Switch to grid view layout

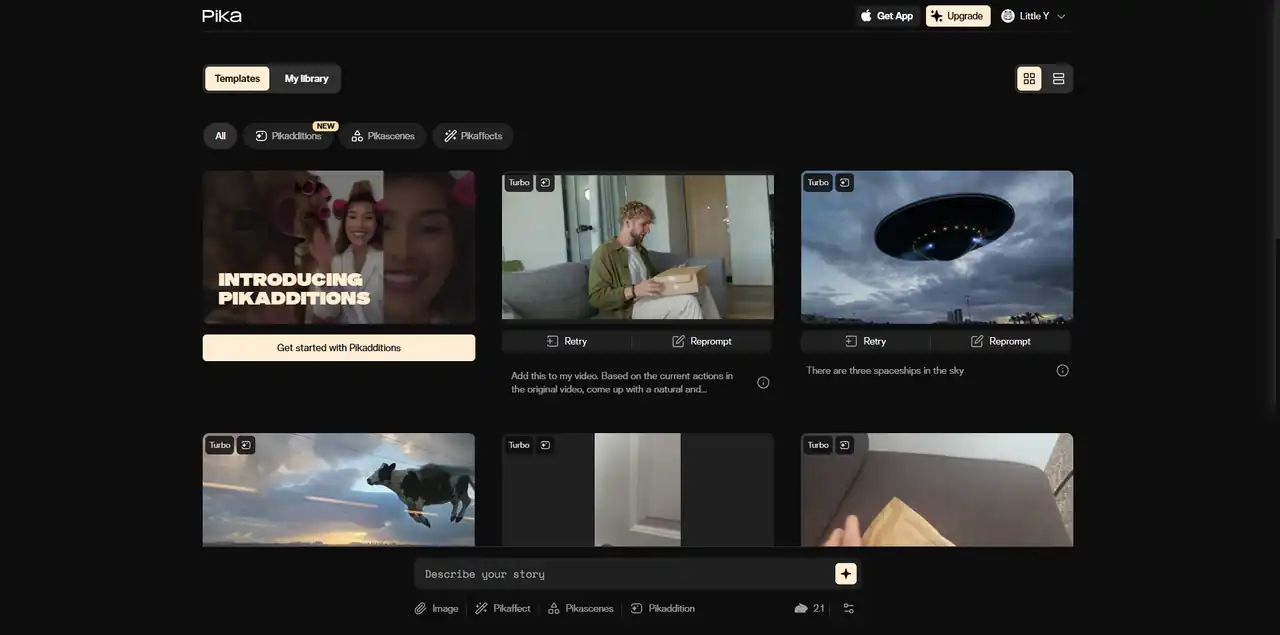point(1029,79)
